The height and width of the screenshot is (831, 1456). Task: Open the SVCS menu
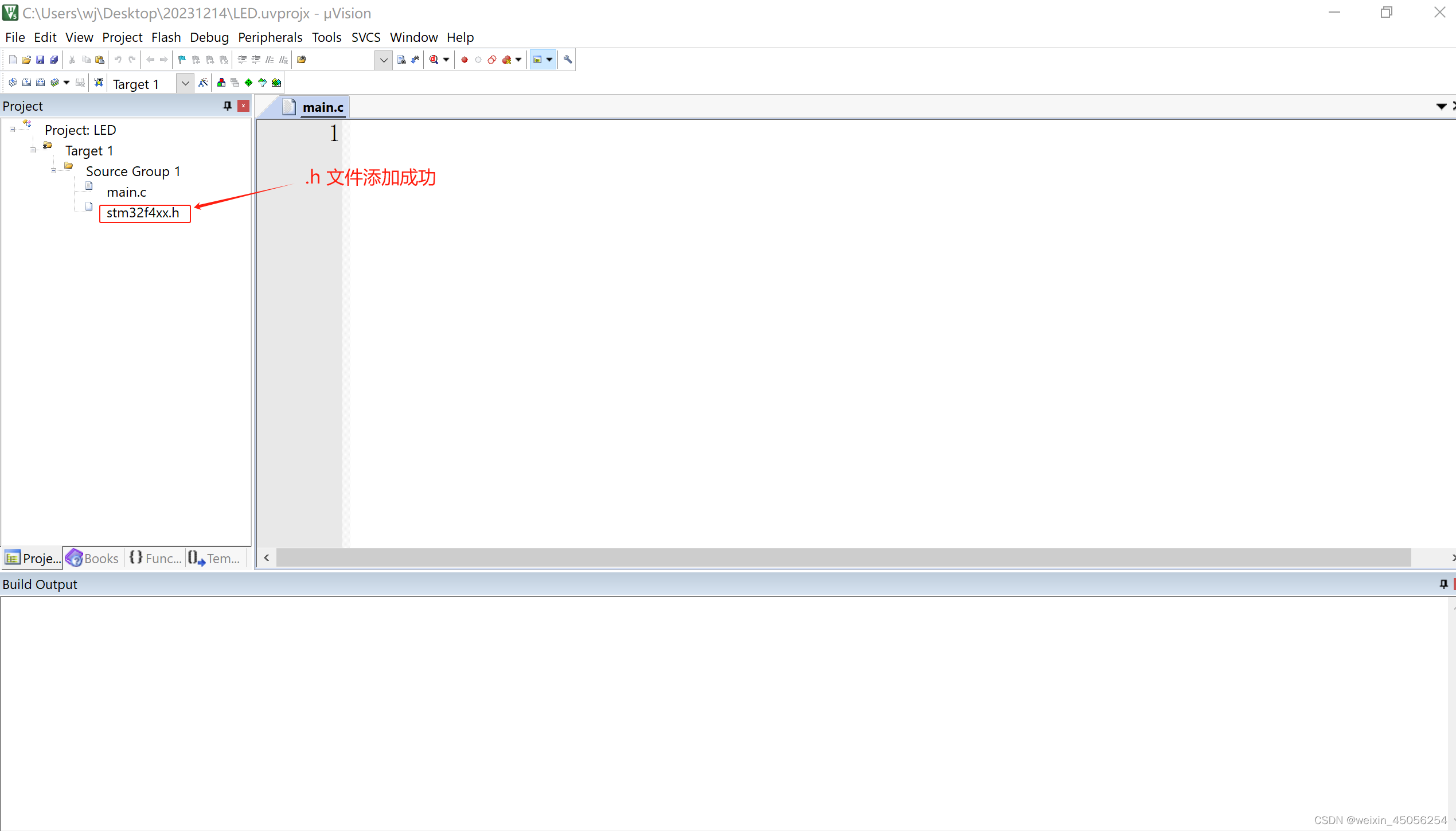(x=366, y=37)
